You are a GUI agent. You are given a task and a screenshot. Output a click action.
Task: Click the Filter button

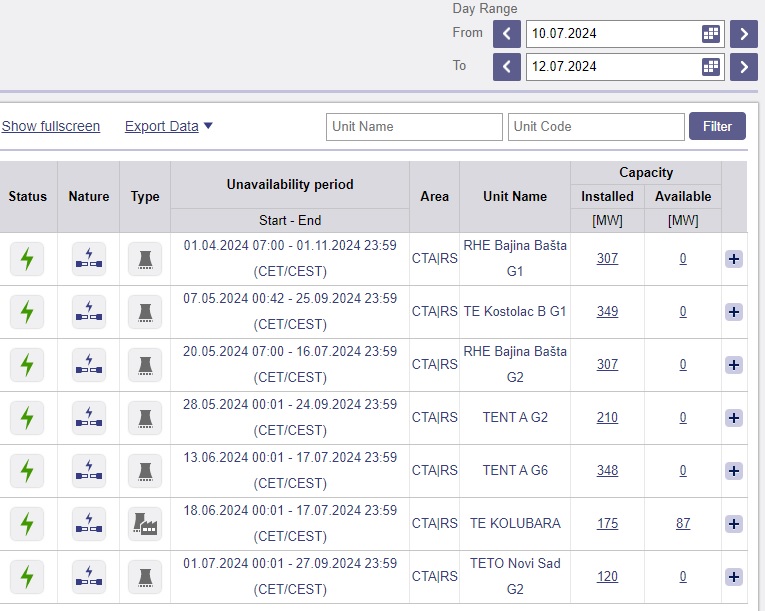point(717,126)
